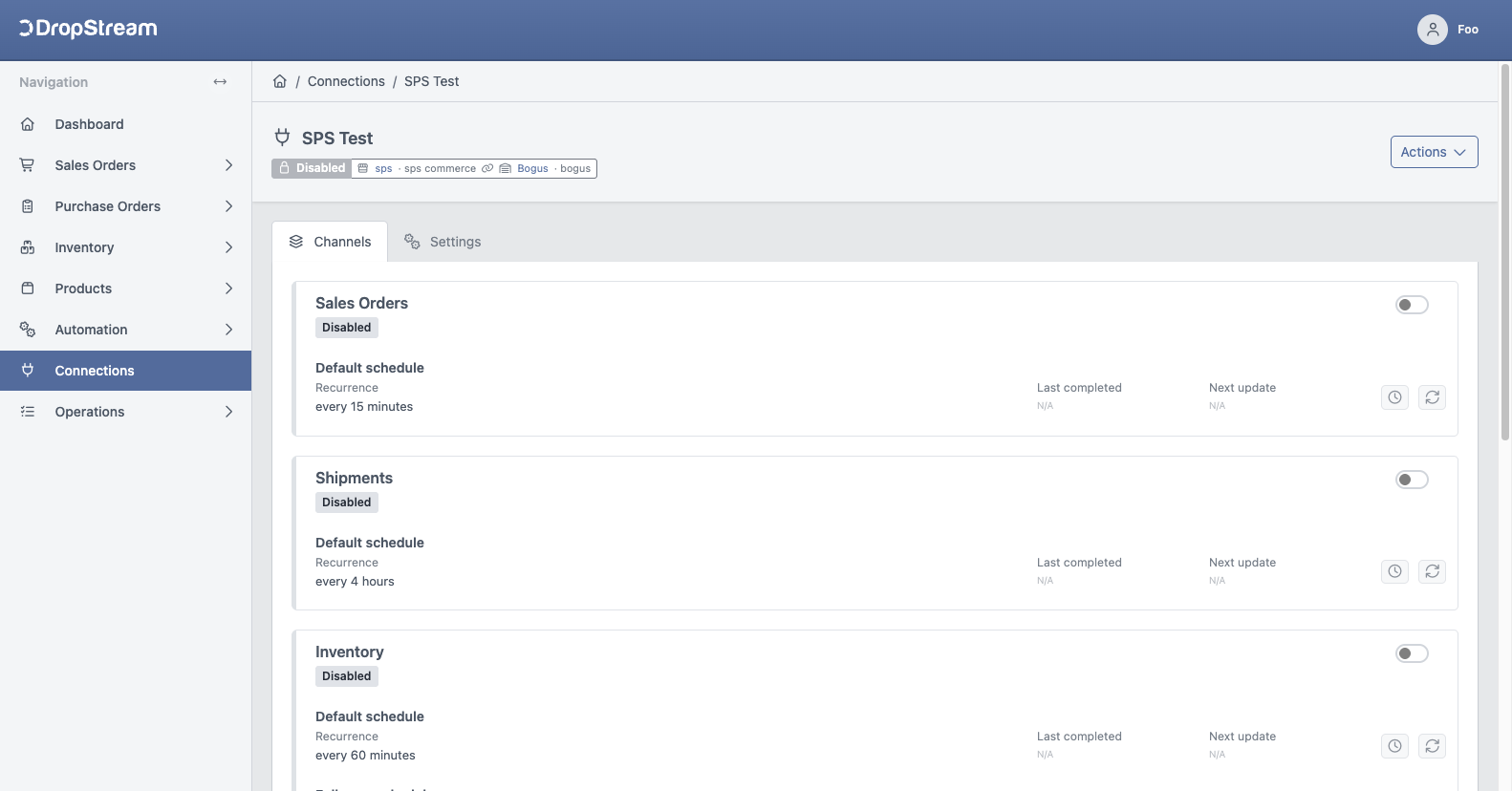The height and width of the screenshot is (791, 1512).
Task: Click the Shipments Disabled badge
Action: pyautogui.click(x=347, y=502)
